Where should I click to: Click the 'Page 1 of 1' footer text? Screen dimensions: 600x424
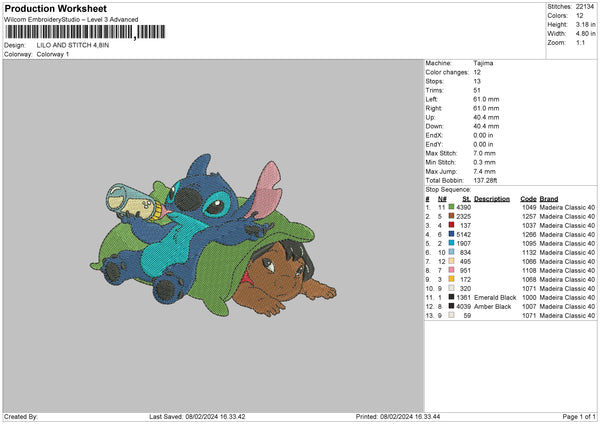coord(579,416)
